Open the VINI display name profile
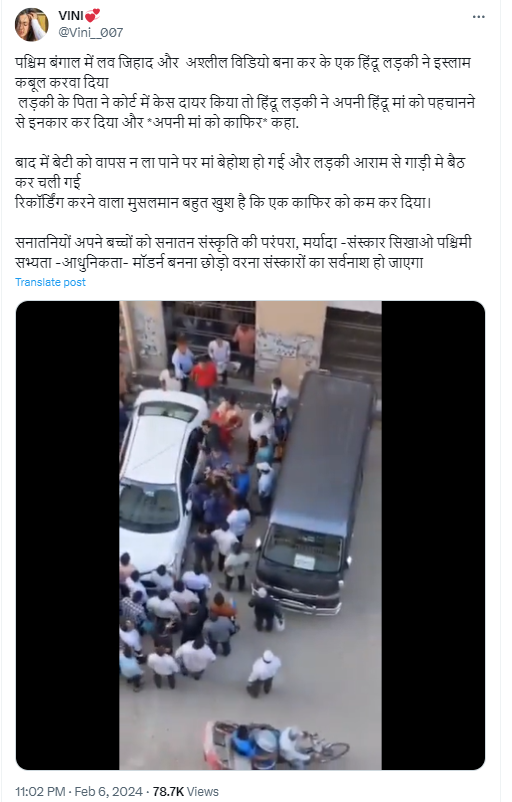Viewport: 512px width, 802px height. 71,15
